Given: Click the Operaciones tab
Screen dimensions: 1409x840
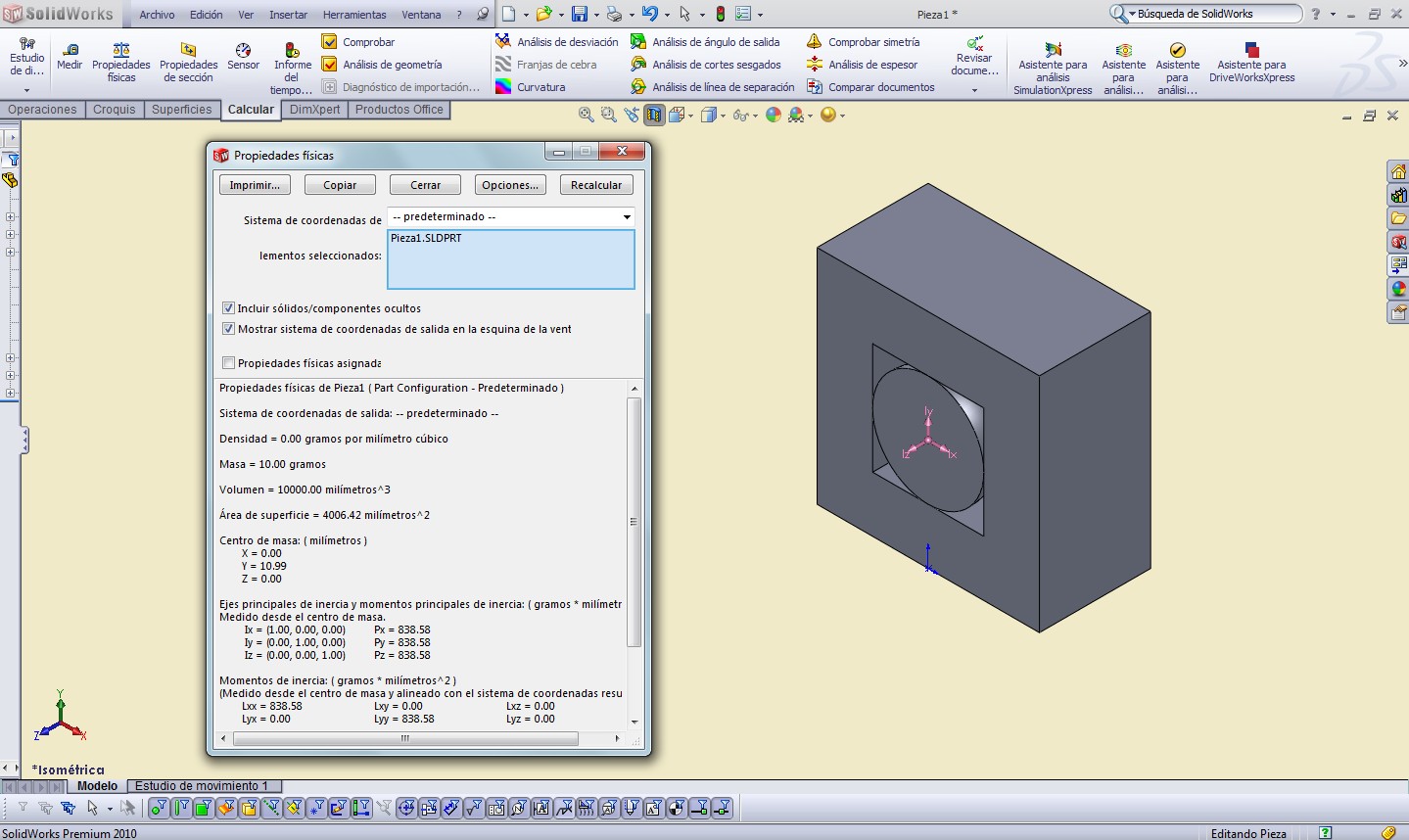Looking at the screenshot, I should point(42,110).
